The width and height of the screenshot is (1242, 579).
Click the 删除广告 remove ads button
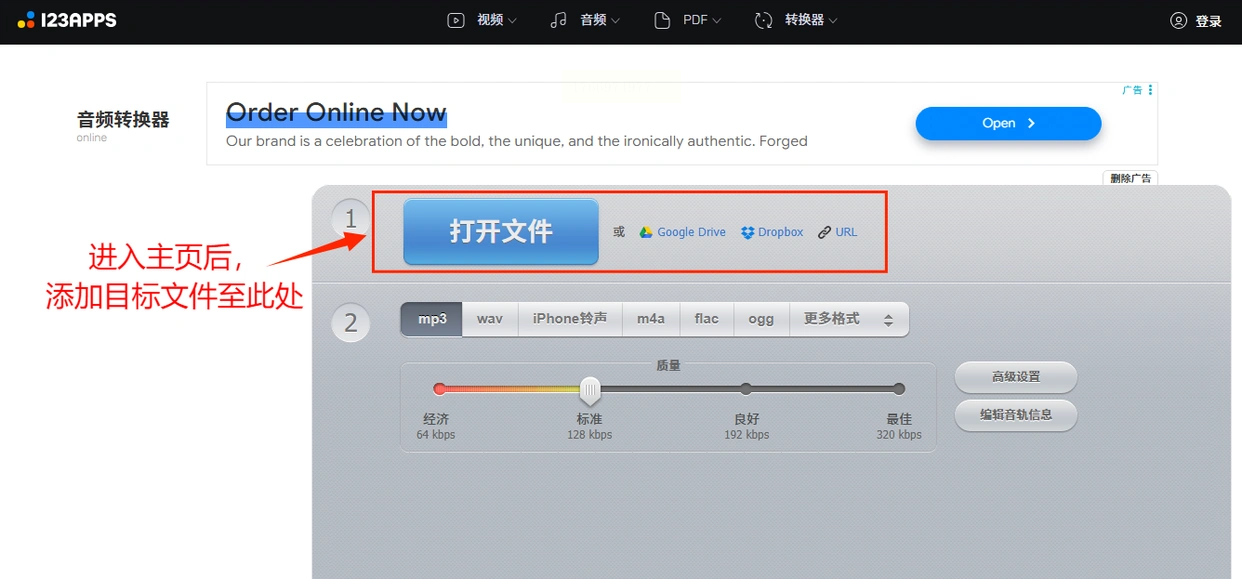[x=1130, y=178]
